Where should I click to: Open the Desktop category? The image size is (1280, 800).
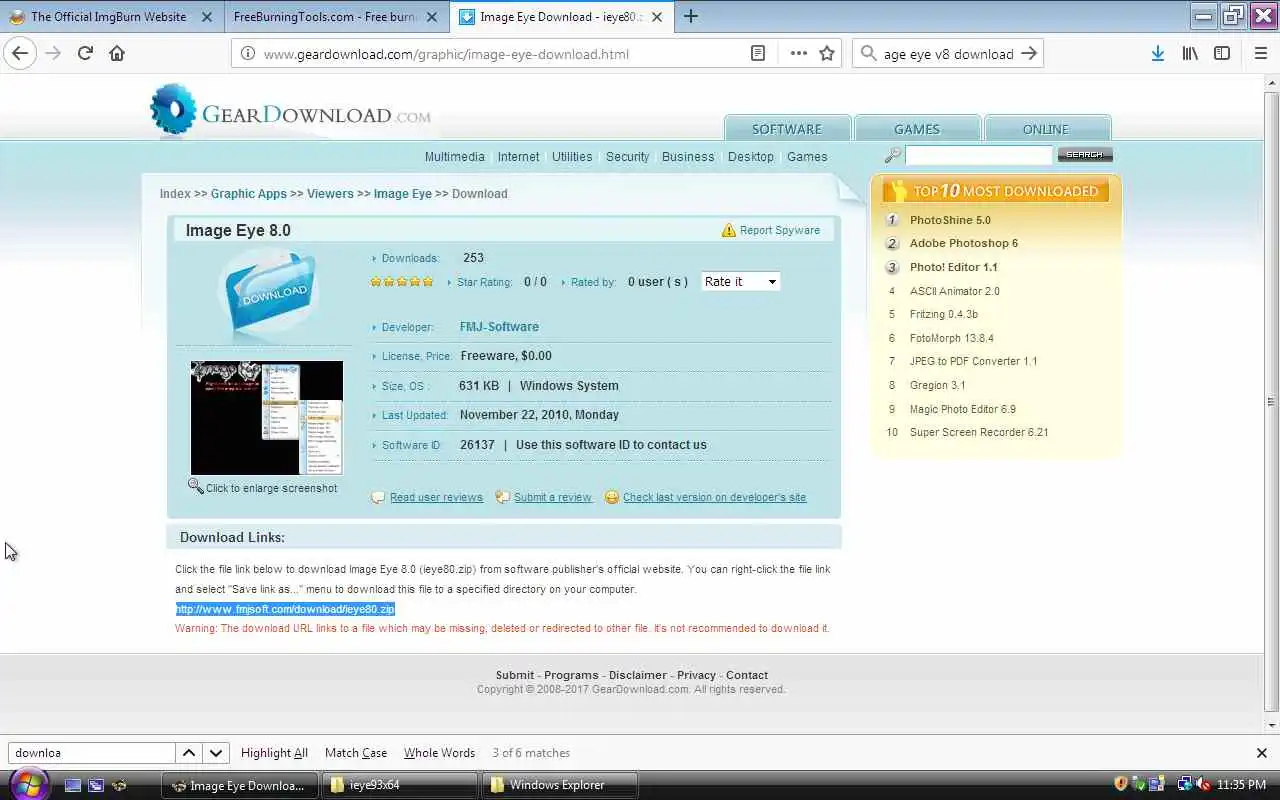(x=751, y=157)
